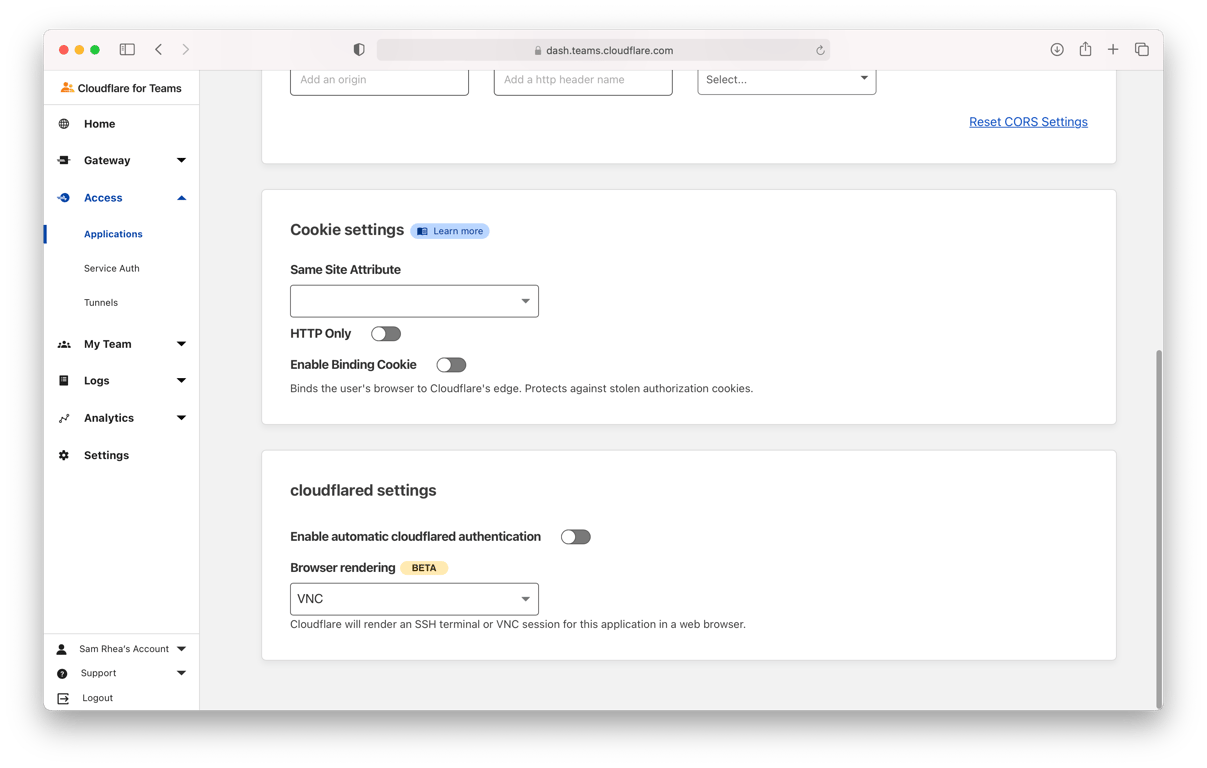Open the Same Site Attribute dropdown

(414, 301)
